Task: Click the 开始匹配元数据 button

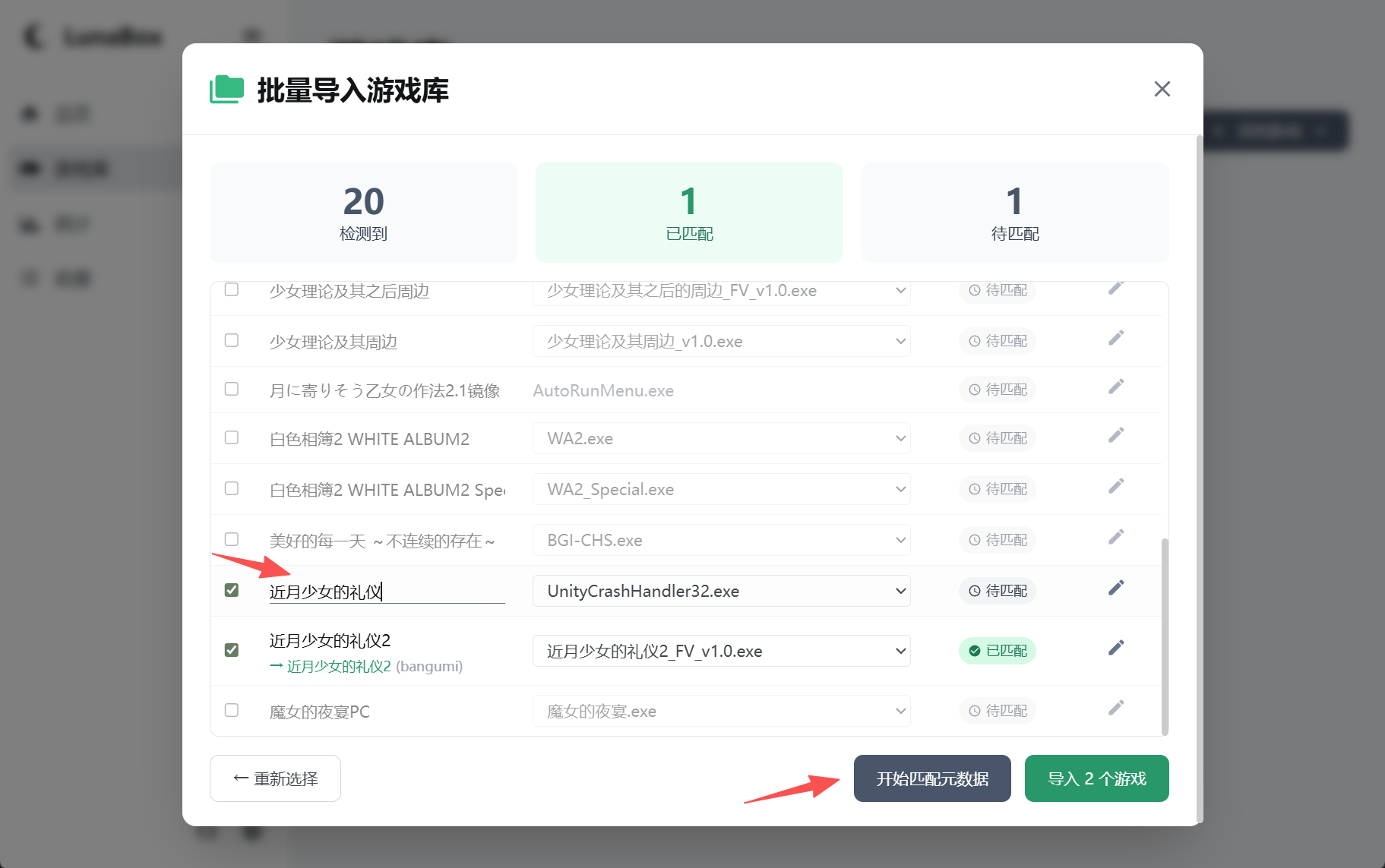Action: [932, 778]
